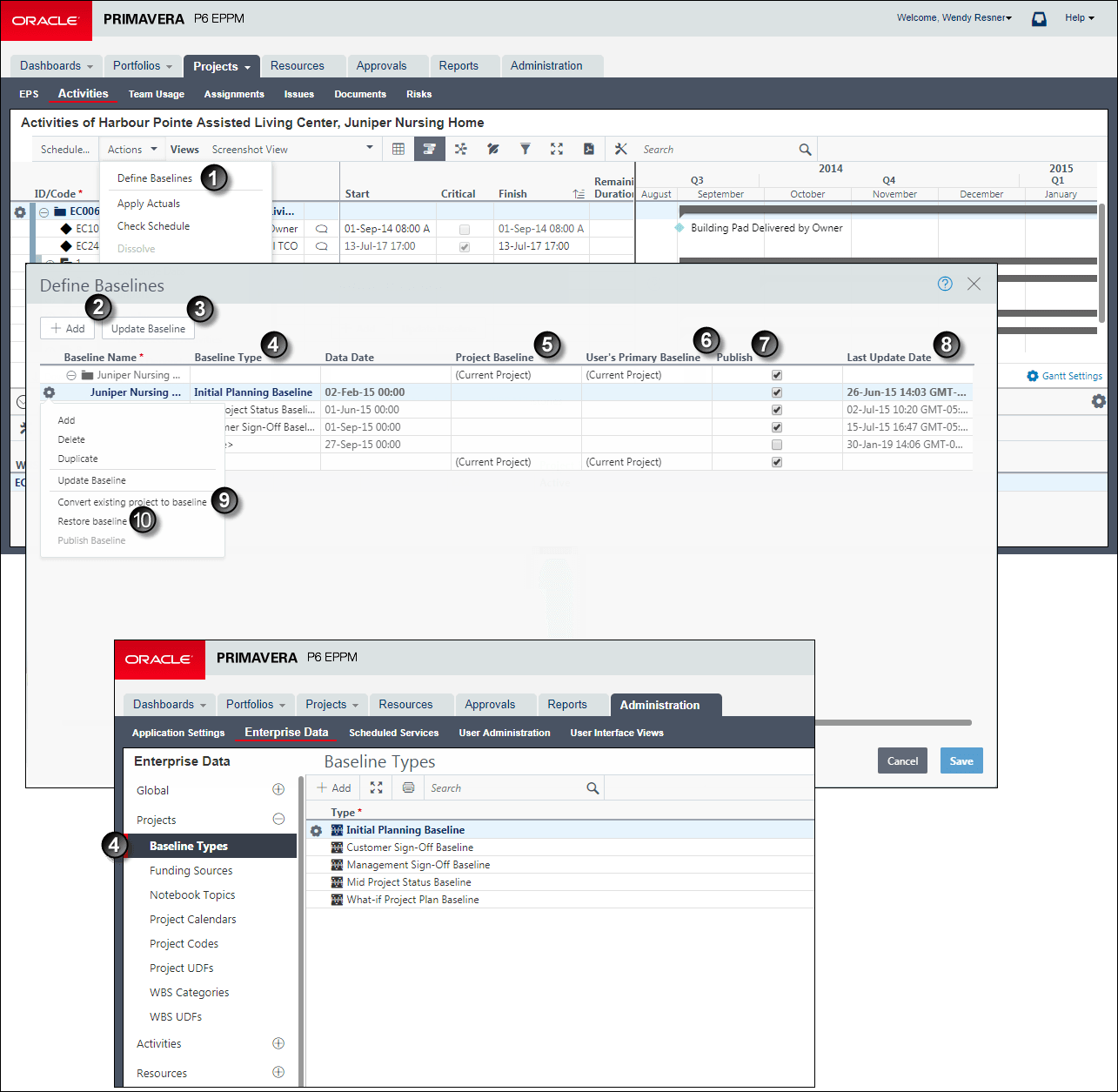Select Restore baseline in context menu
Screen dimensions: 1118x1092
tap(92, 521)
